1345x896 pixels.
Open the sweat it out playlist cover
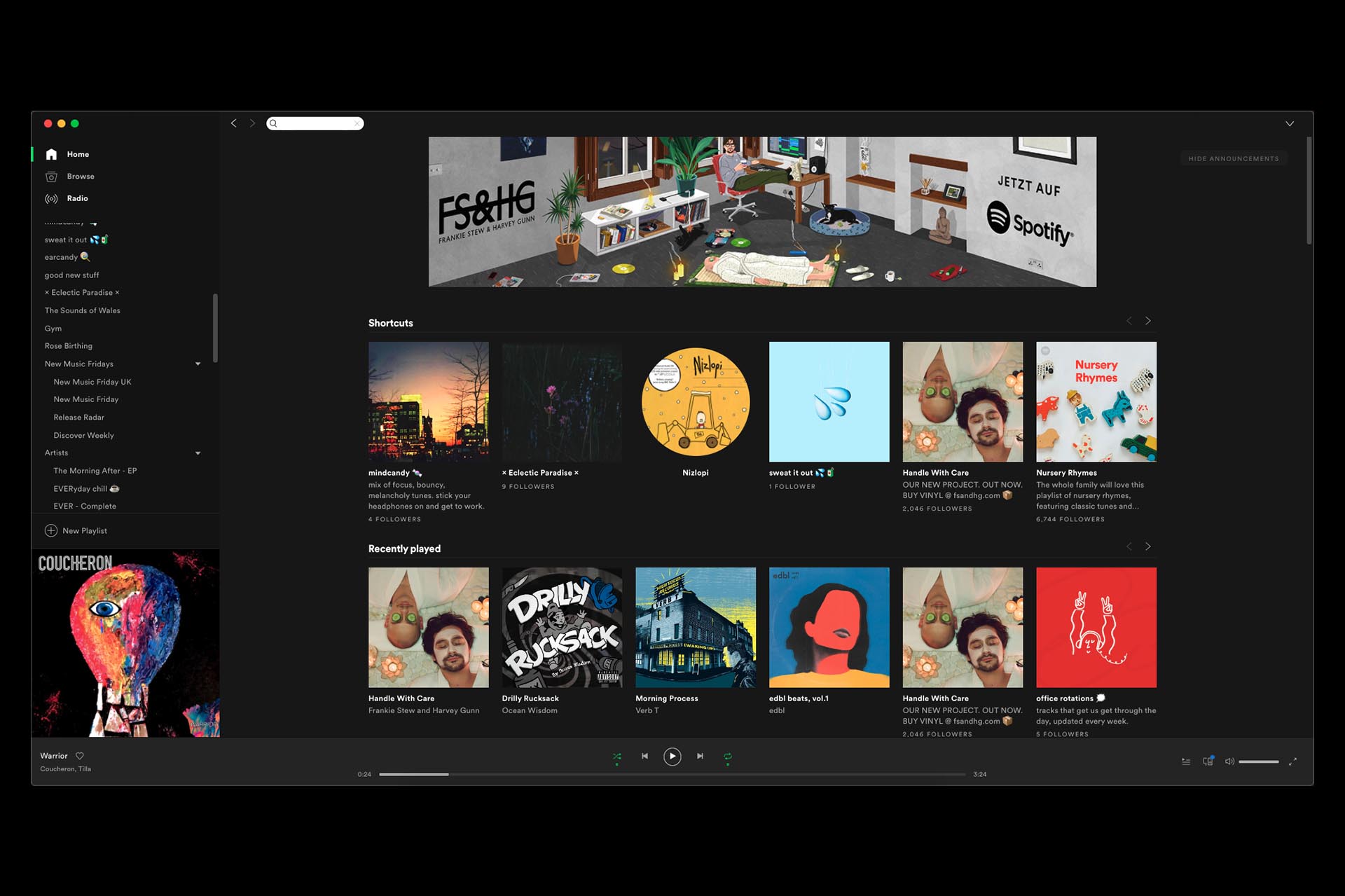click(x=829, y=401)
